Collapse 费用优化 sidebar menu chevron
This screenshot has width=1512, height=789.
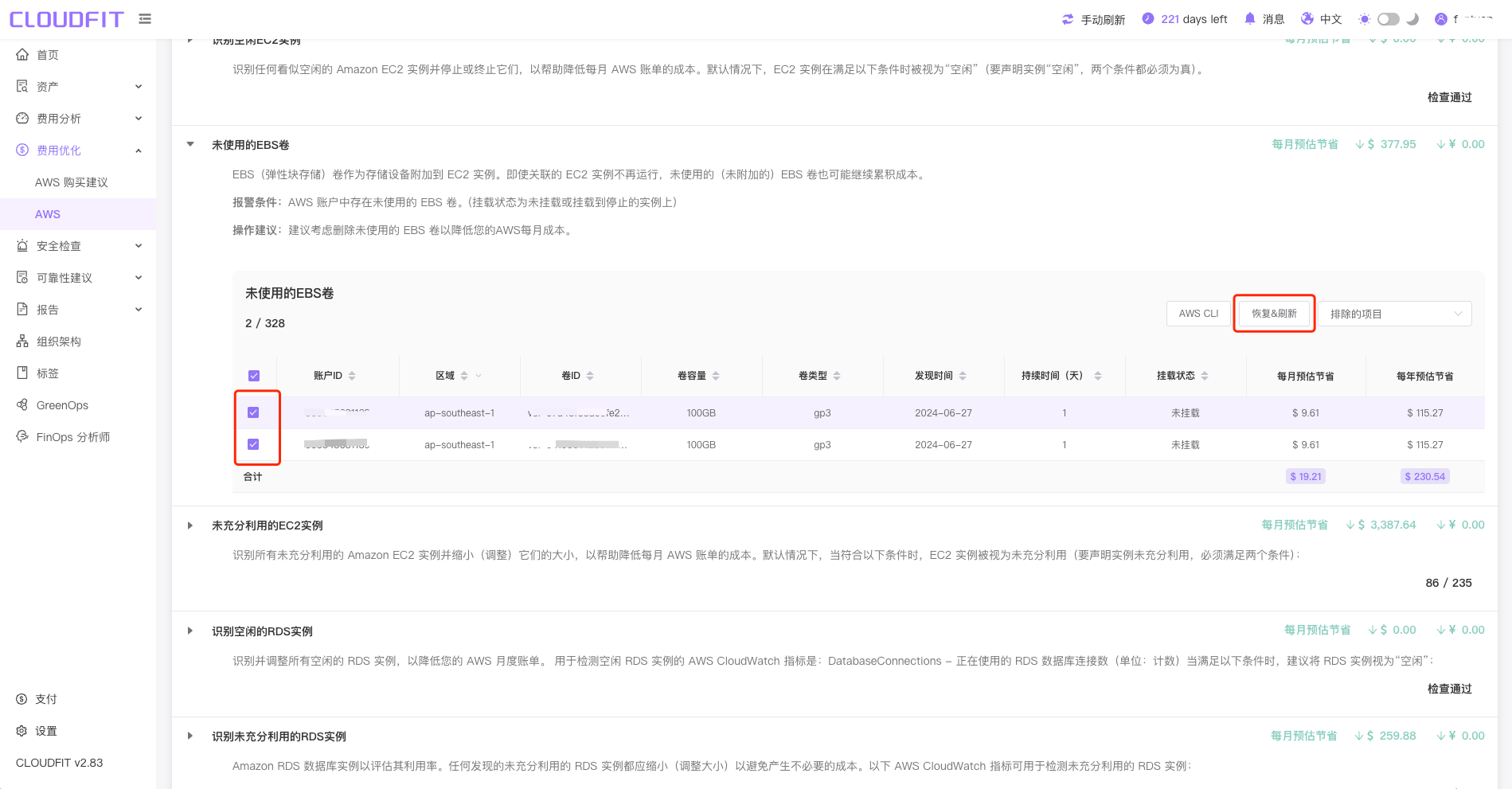139,150
